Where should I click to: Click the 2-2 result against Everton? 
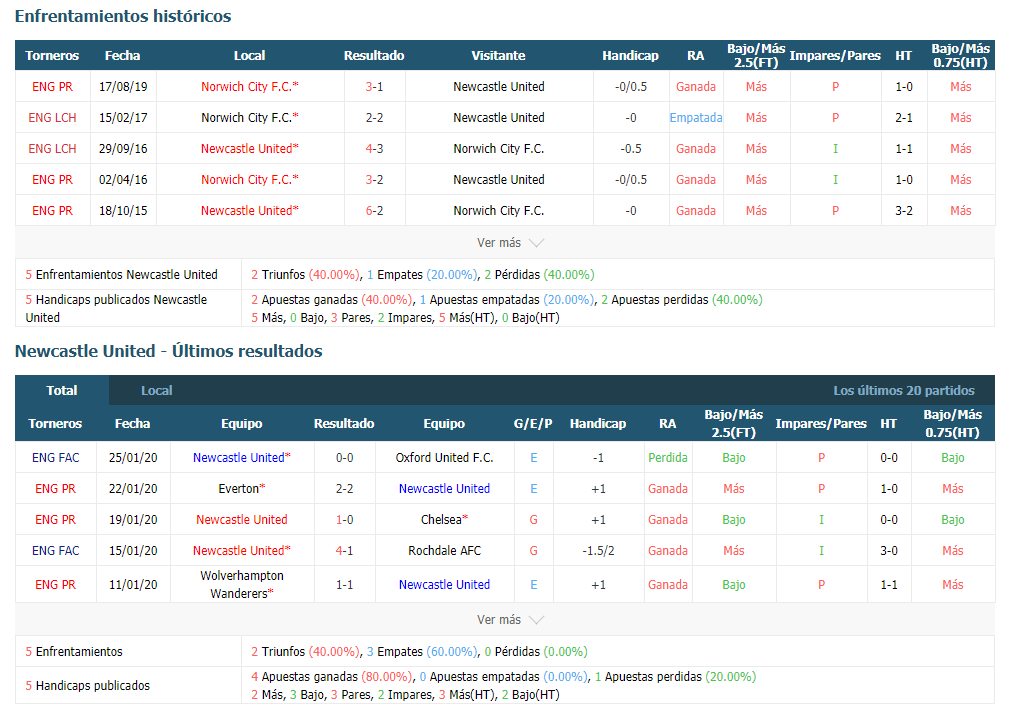tap(345, 489)
